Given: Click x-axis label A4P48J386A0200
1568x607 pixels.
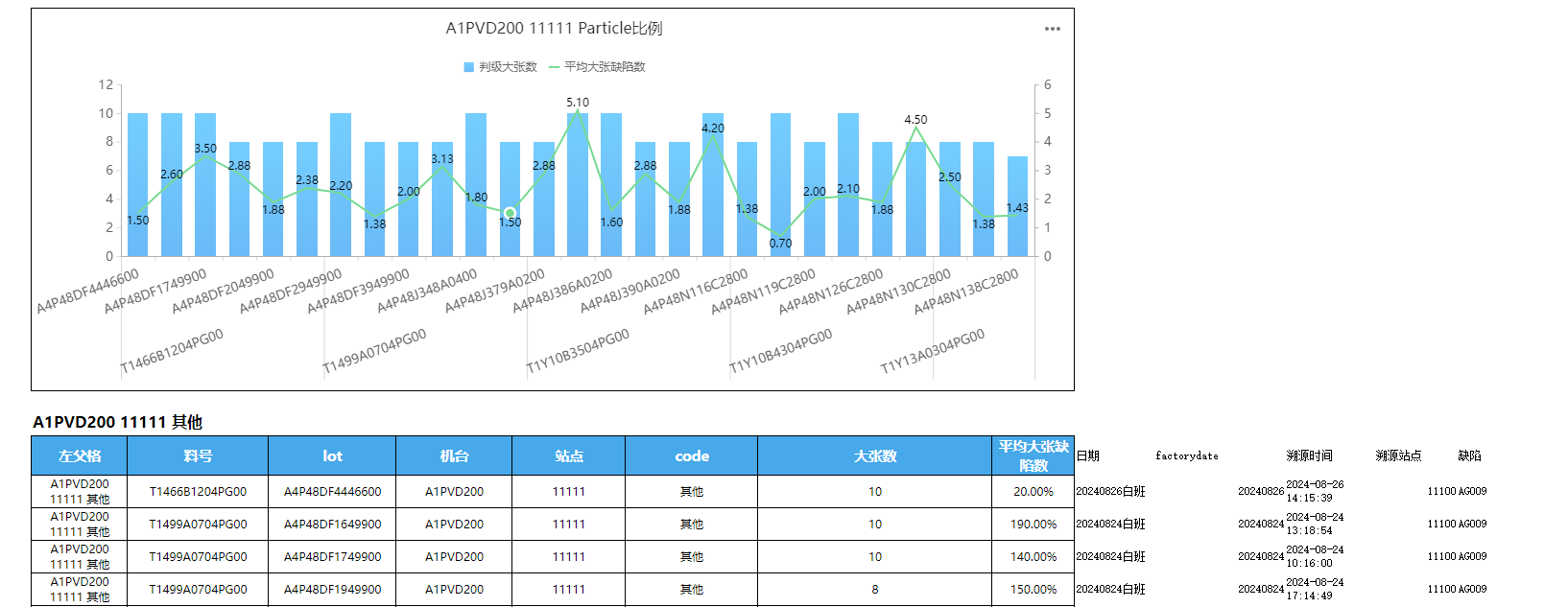Looking at the screenshot, I should pyautogui.click(x=562, y=292).
